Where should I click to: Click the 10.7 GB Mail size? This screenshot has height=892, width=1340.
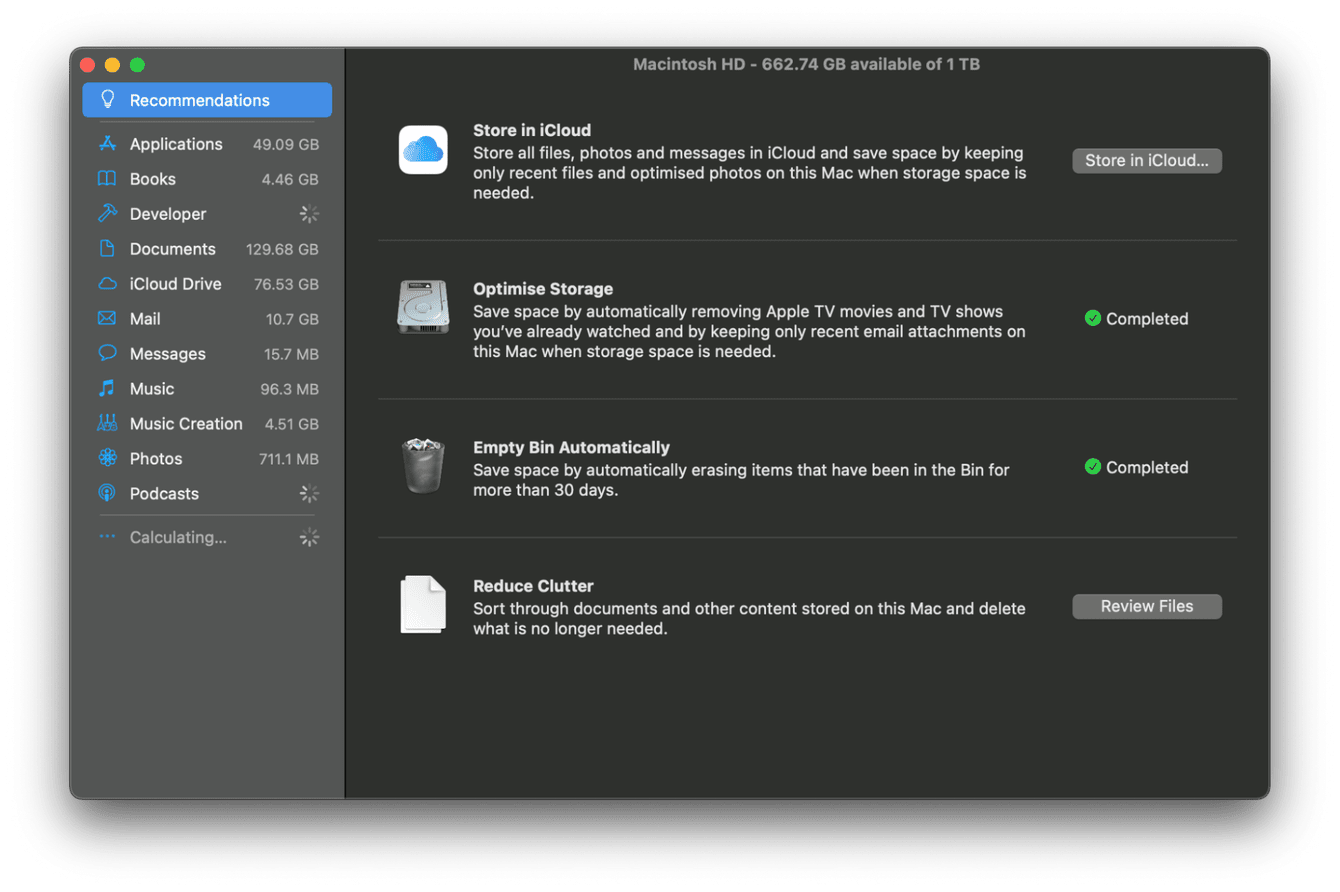292,319
